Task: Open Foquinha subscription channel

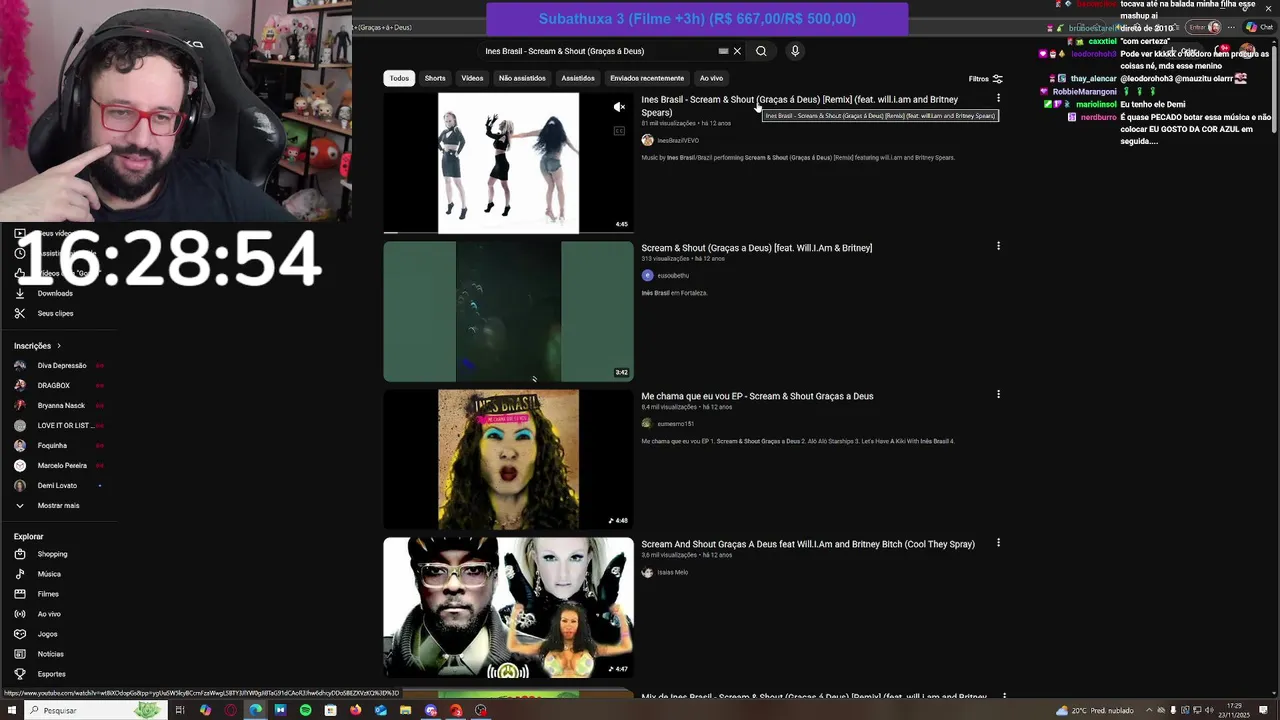Action: click(x=52, y=445)
